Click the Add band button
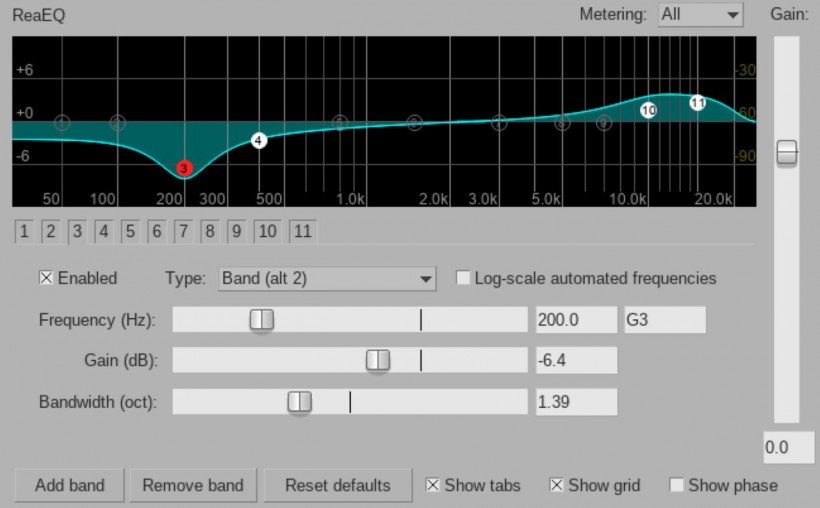This screenshot has height=508, width=820. pos(69,485)
